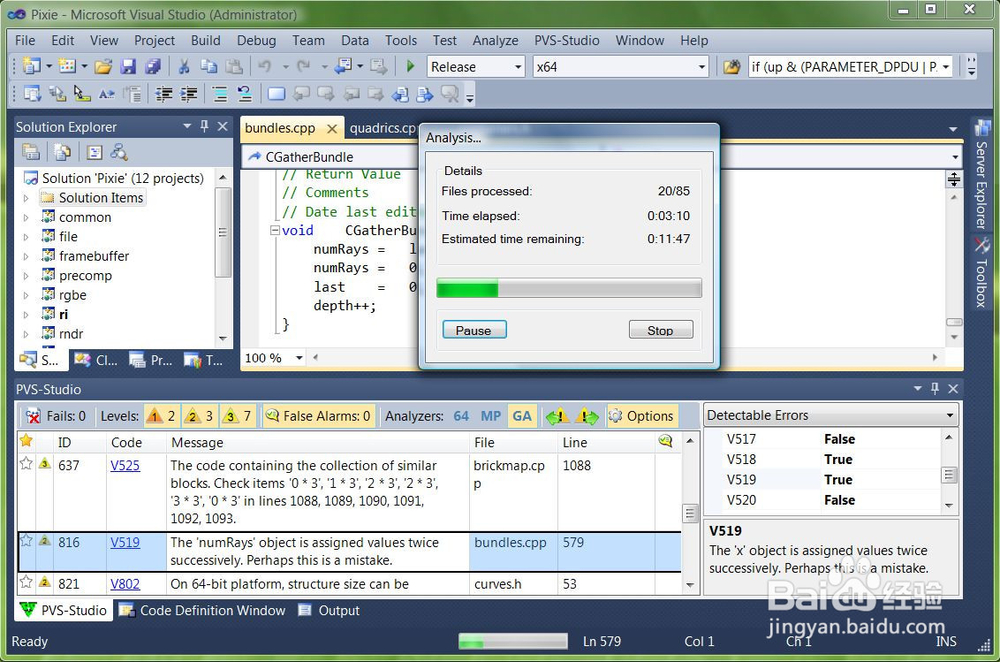Open the V525 diagnostic link

125,465
